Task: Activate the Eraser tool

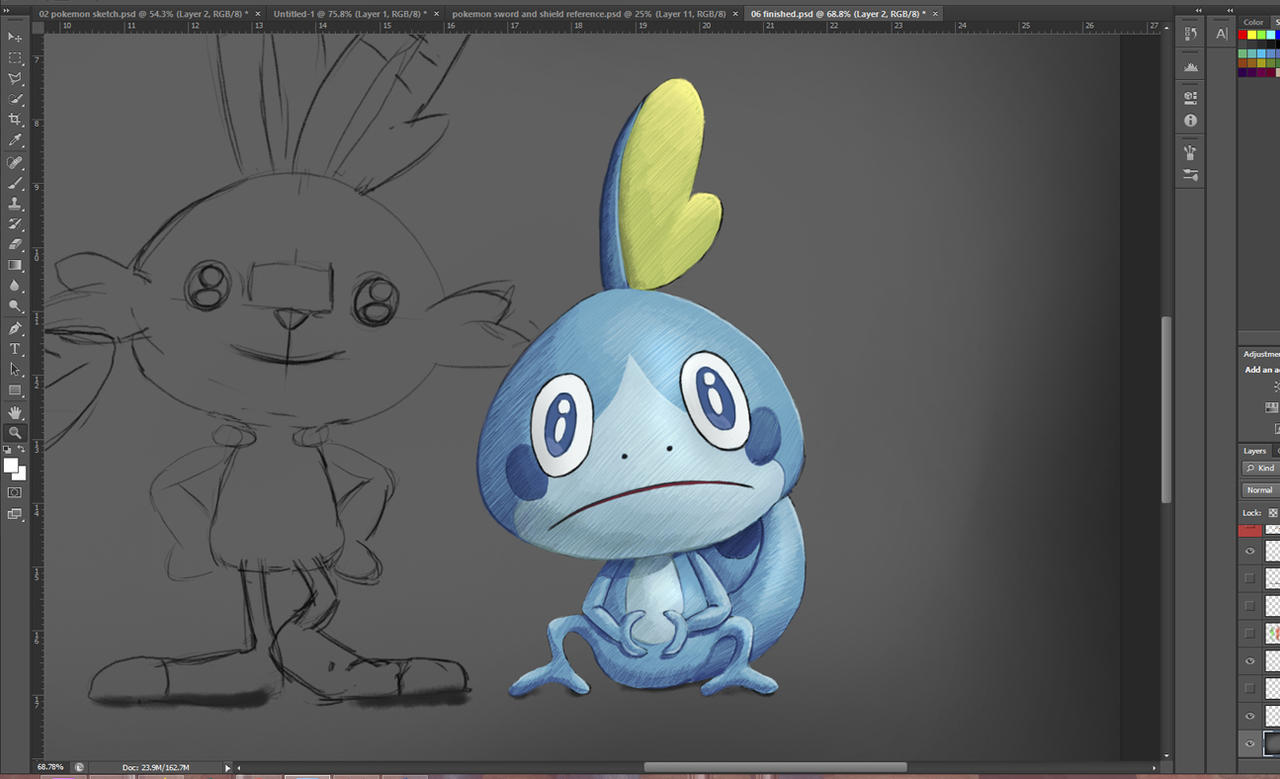Action: pyautogui.click(x=15, y=245)
